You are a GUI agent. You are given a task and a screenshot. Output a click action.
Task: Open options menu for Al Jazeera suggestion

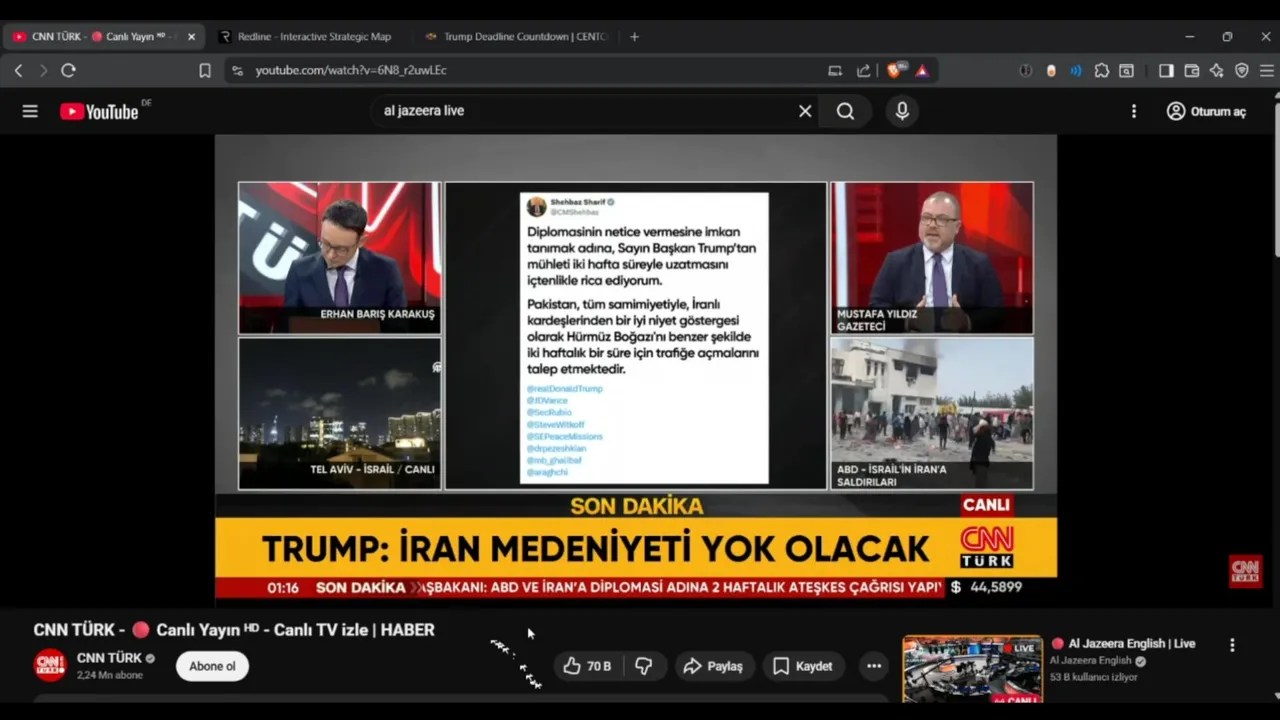[1232, 645]
